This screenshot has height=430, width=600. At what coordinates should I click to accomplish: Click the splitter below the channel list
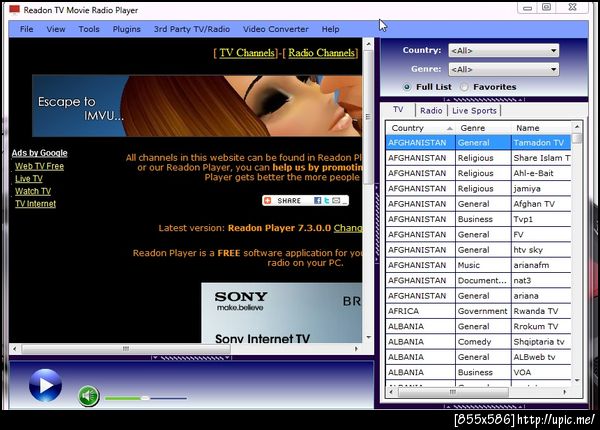point(484,406)
